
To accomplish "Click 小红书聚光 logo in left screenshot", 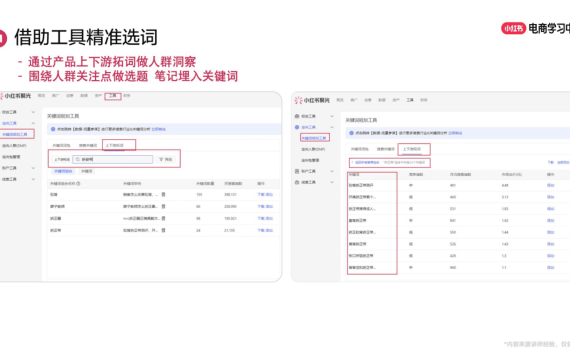I will click(15, 96).
